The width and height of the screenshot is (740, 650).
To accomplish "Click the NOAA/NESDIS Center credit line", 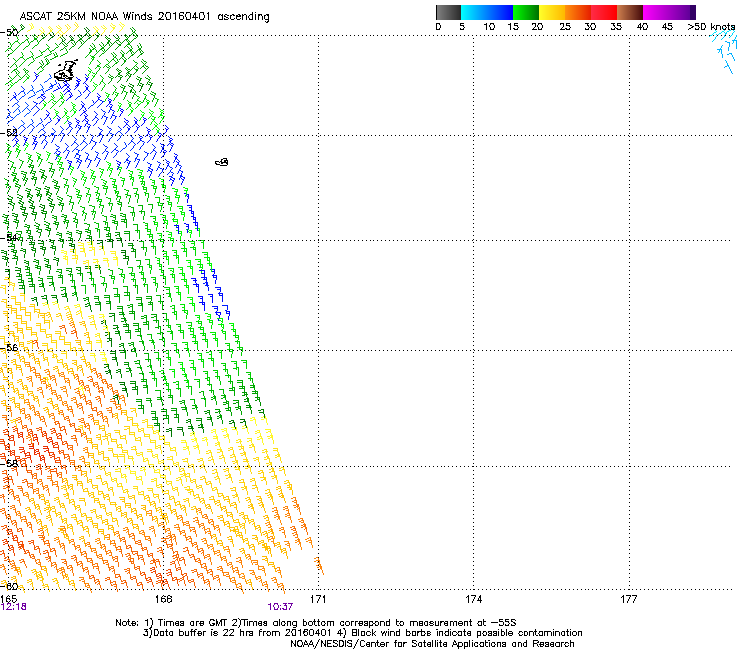I will [x=432, y=644].
